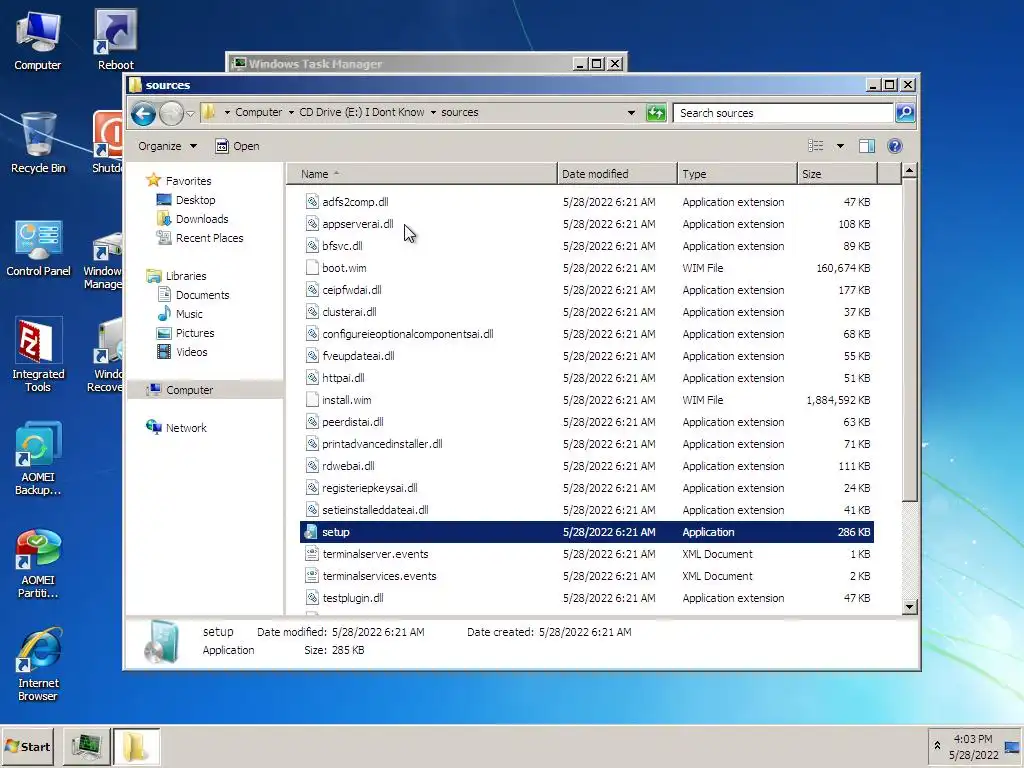This screenshot has height=768, width=1024.
Task: Open the Videos library
Action: 191,351
